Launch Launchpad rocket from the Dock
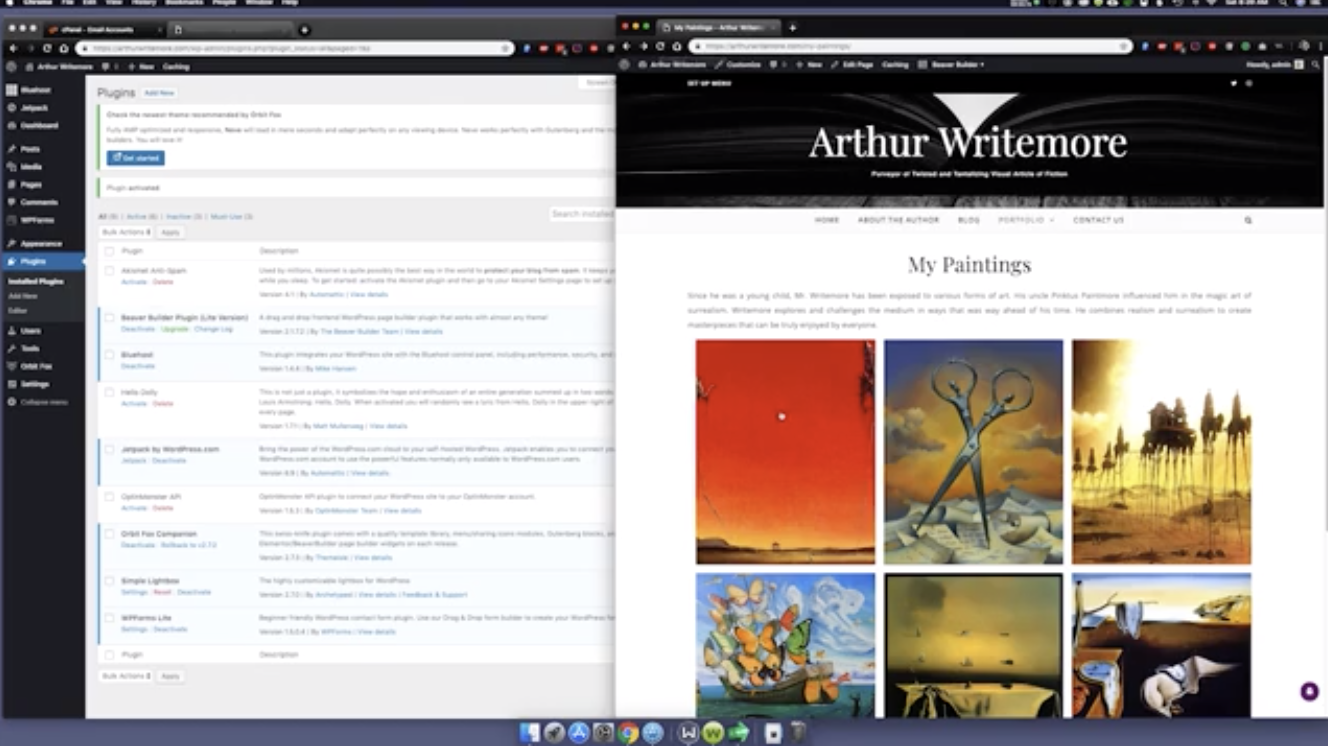 click(554, 733)
